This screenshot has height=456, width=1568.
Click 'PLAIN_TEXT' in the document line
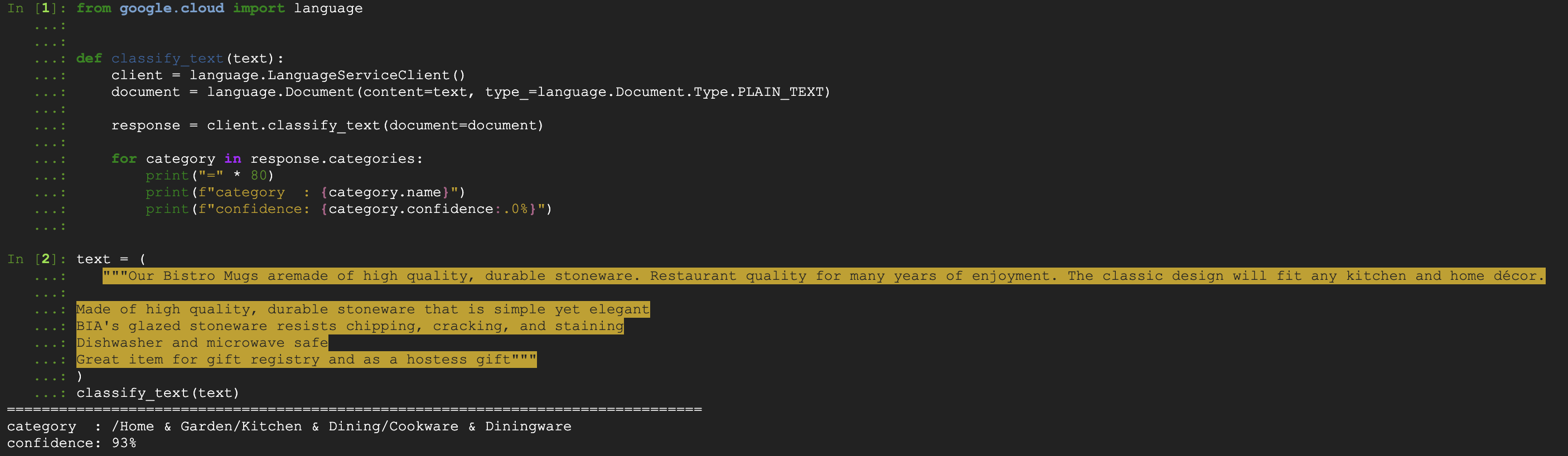[780, 92]
